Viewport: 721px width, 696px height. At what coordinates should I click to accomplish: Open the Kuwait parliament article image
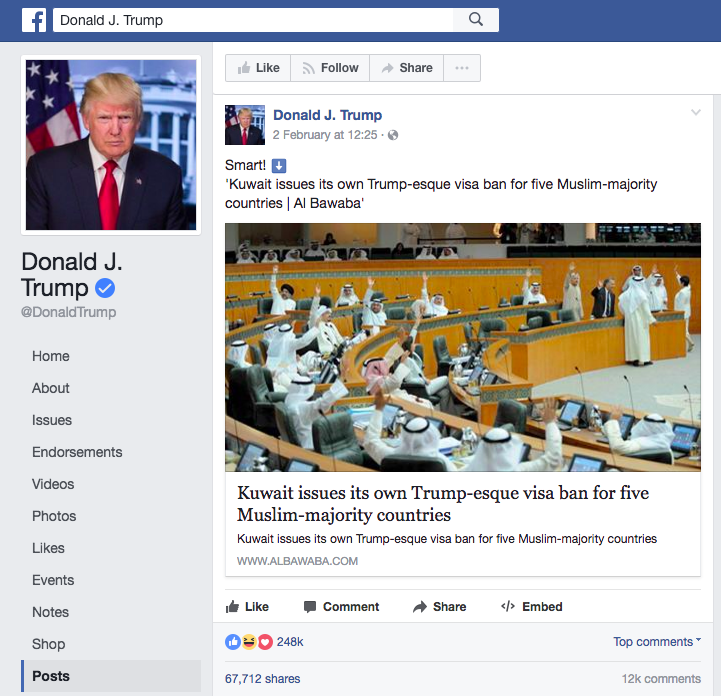[463, 348]
